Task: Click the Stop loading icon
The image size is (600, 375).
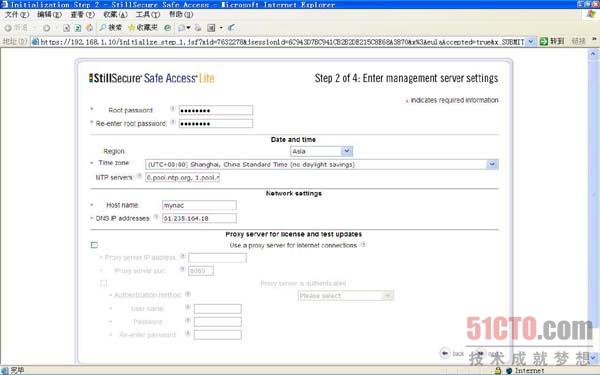Action: coord(67,28)
